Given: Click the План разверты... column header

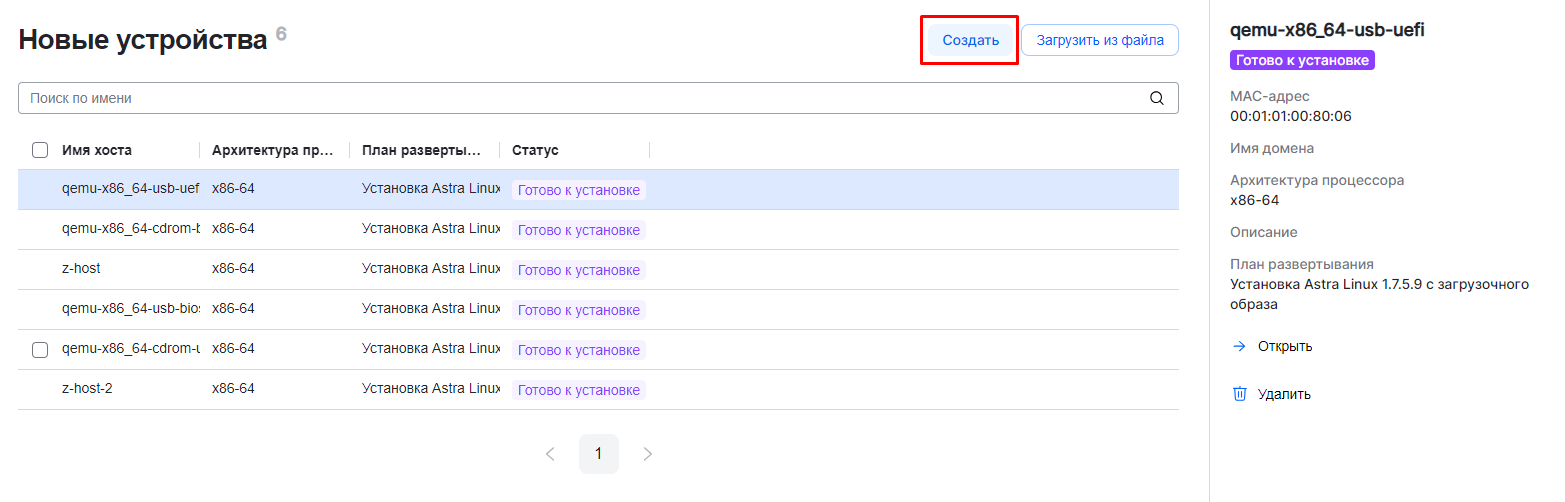Looking at the screenshot, I should click(423, 150).
